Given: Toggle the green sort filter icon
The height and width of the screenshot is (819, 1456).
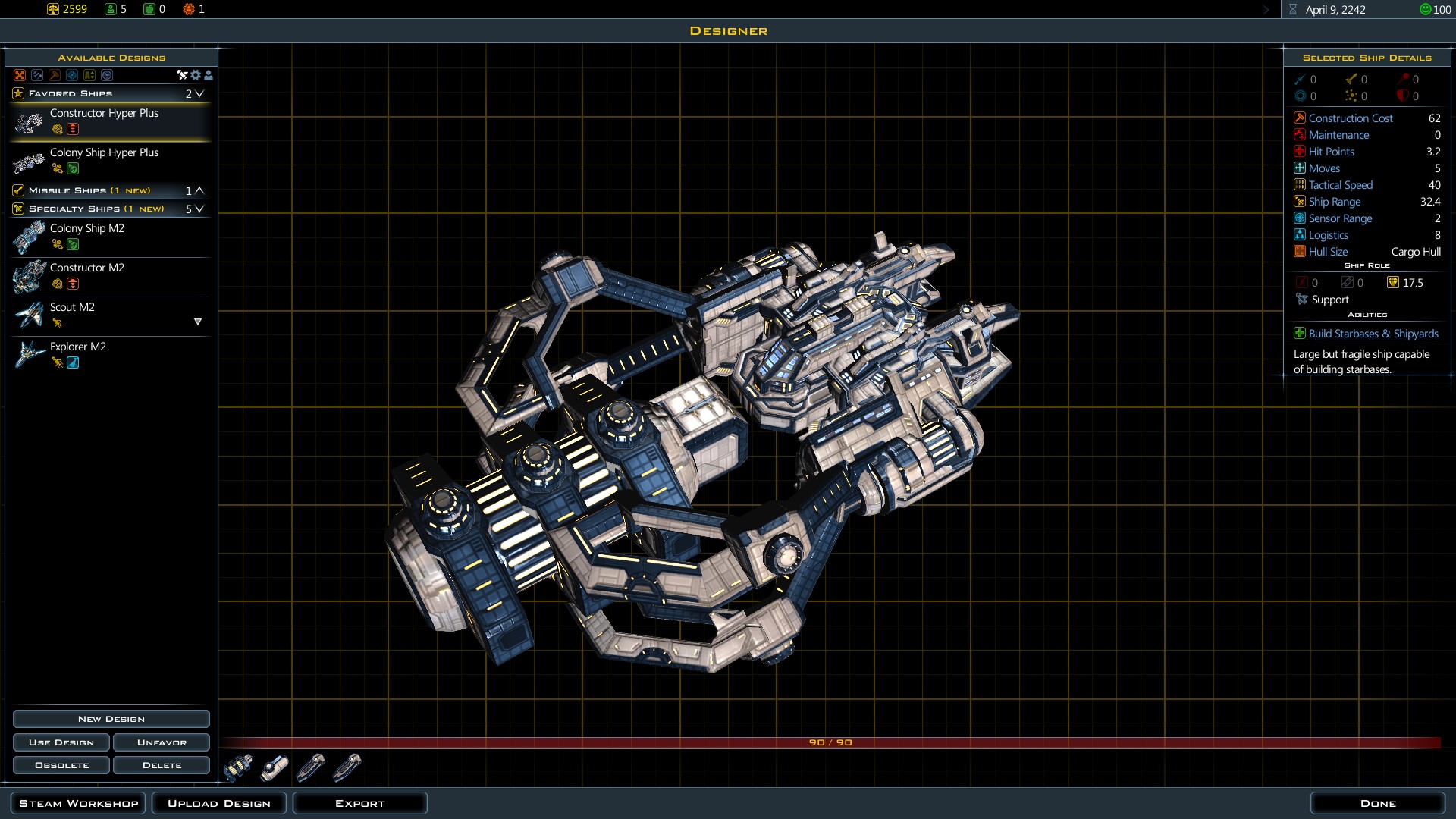Looking at the screenshot, I should point(89,75).
